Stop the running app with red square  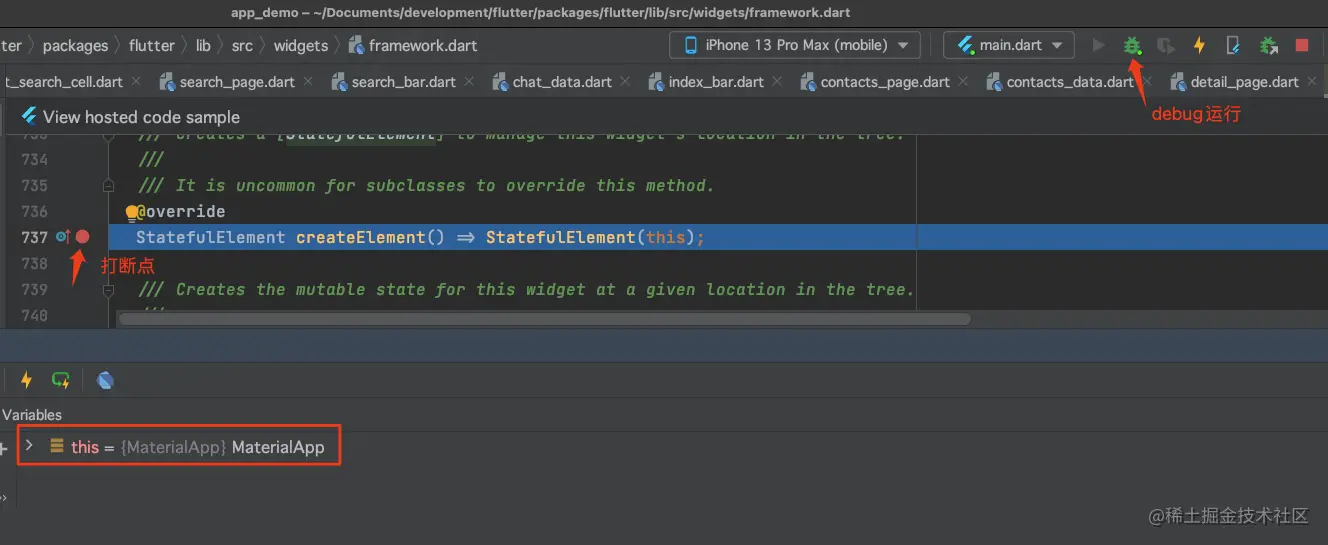(1302, 45)
